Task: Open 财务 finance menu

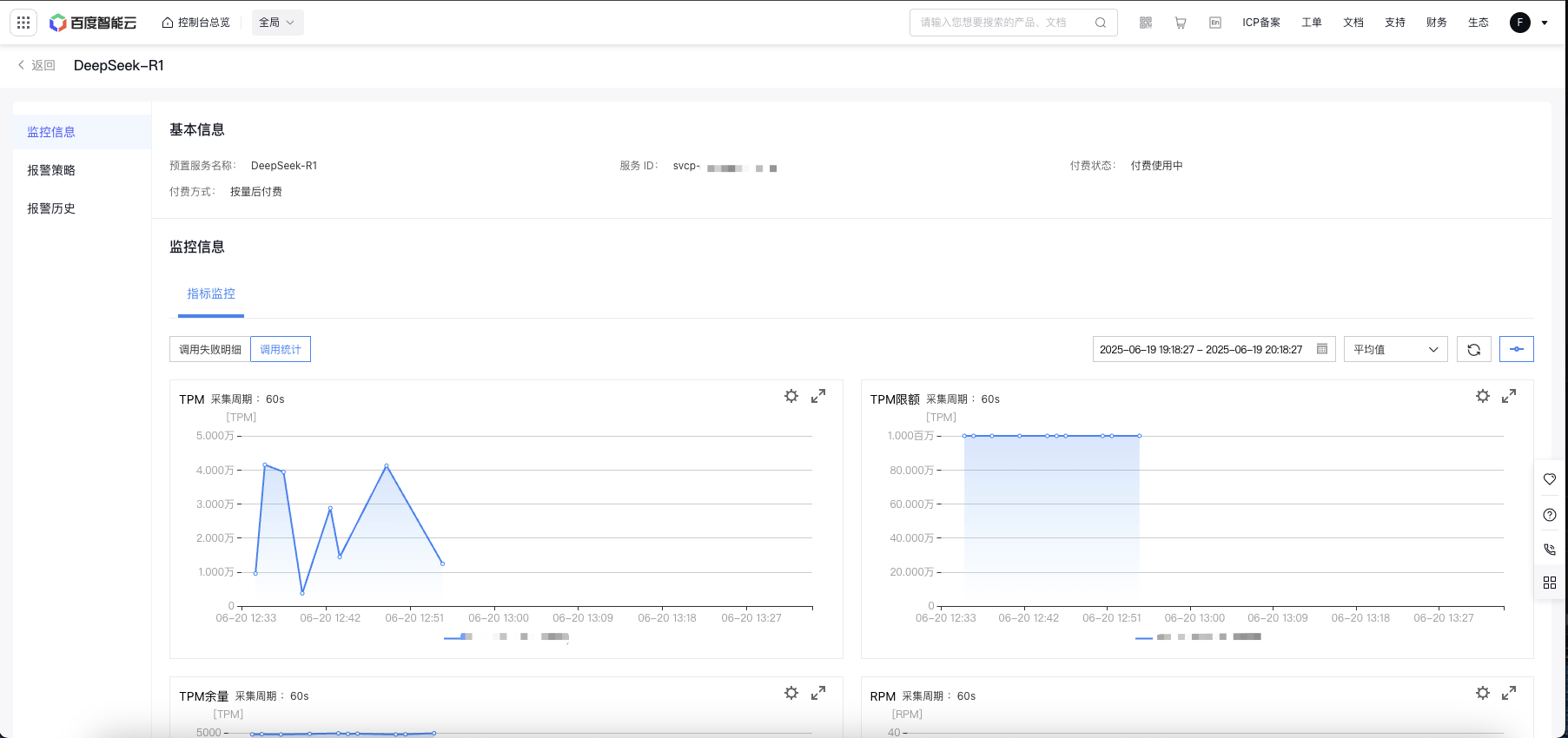Action: [1437, 23]
